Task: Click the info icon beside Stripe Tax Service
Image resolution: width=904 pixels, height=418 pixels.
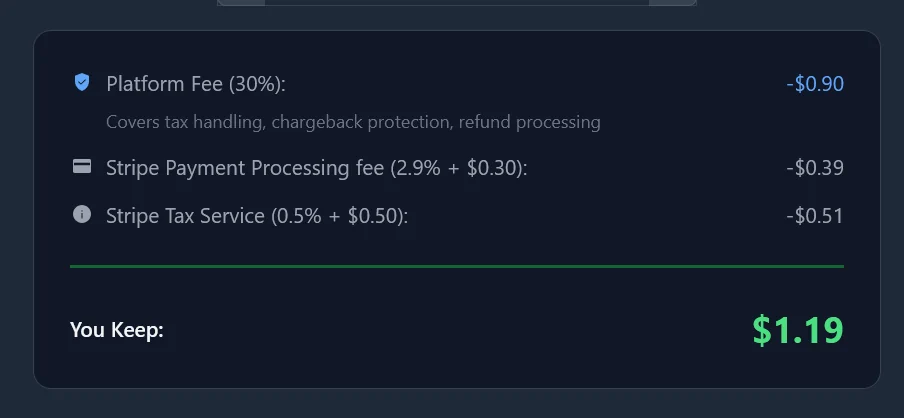Action: click(x=82, y=214)
